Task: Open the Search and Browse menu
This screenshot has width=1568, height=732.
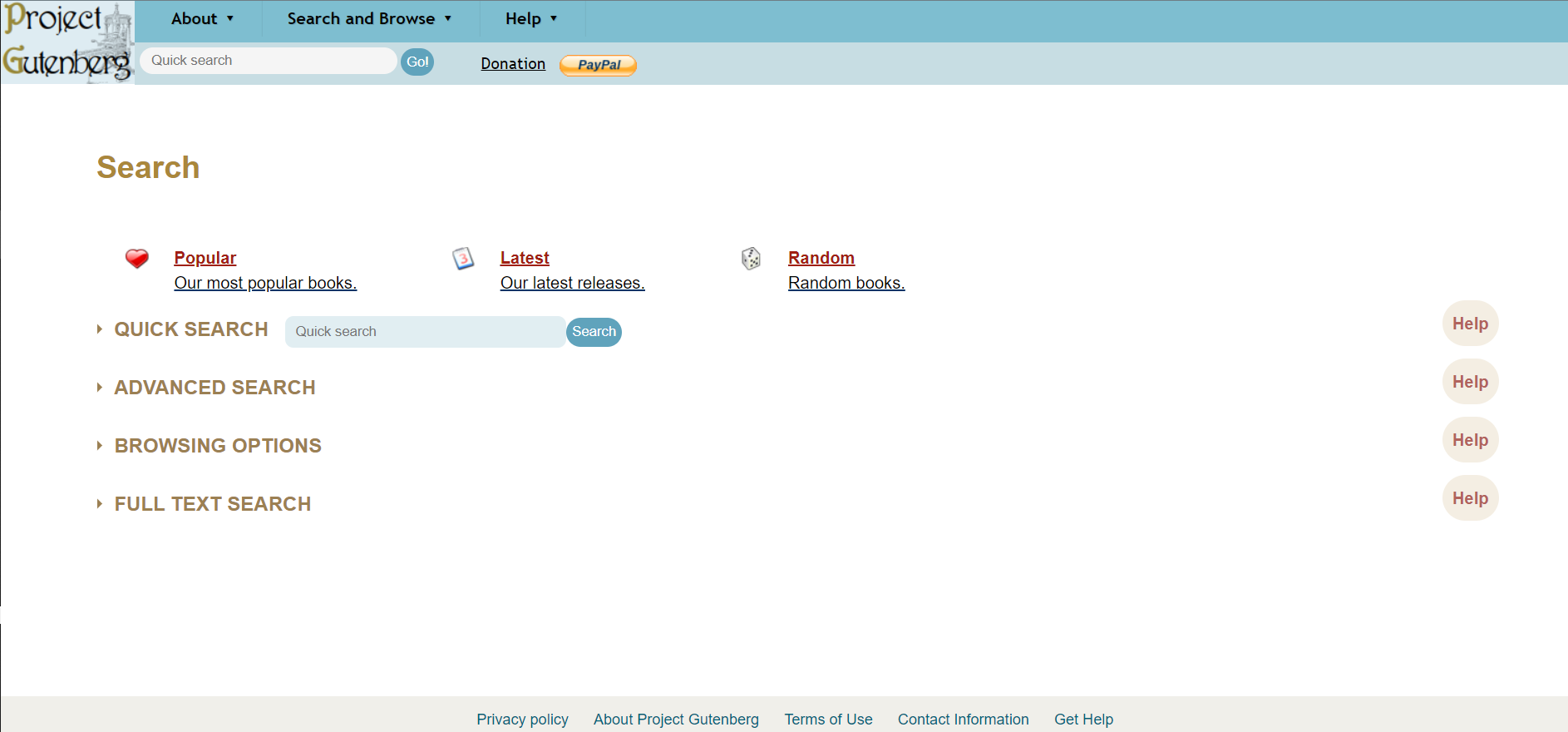Action: tap(369, 19)
